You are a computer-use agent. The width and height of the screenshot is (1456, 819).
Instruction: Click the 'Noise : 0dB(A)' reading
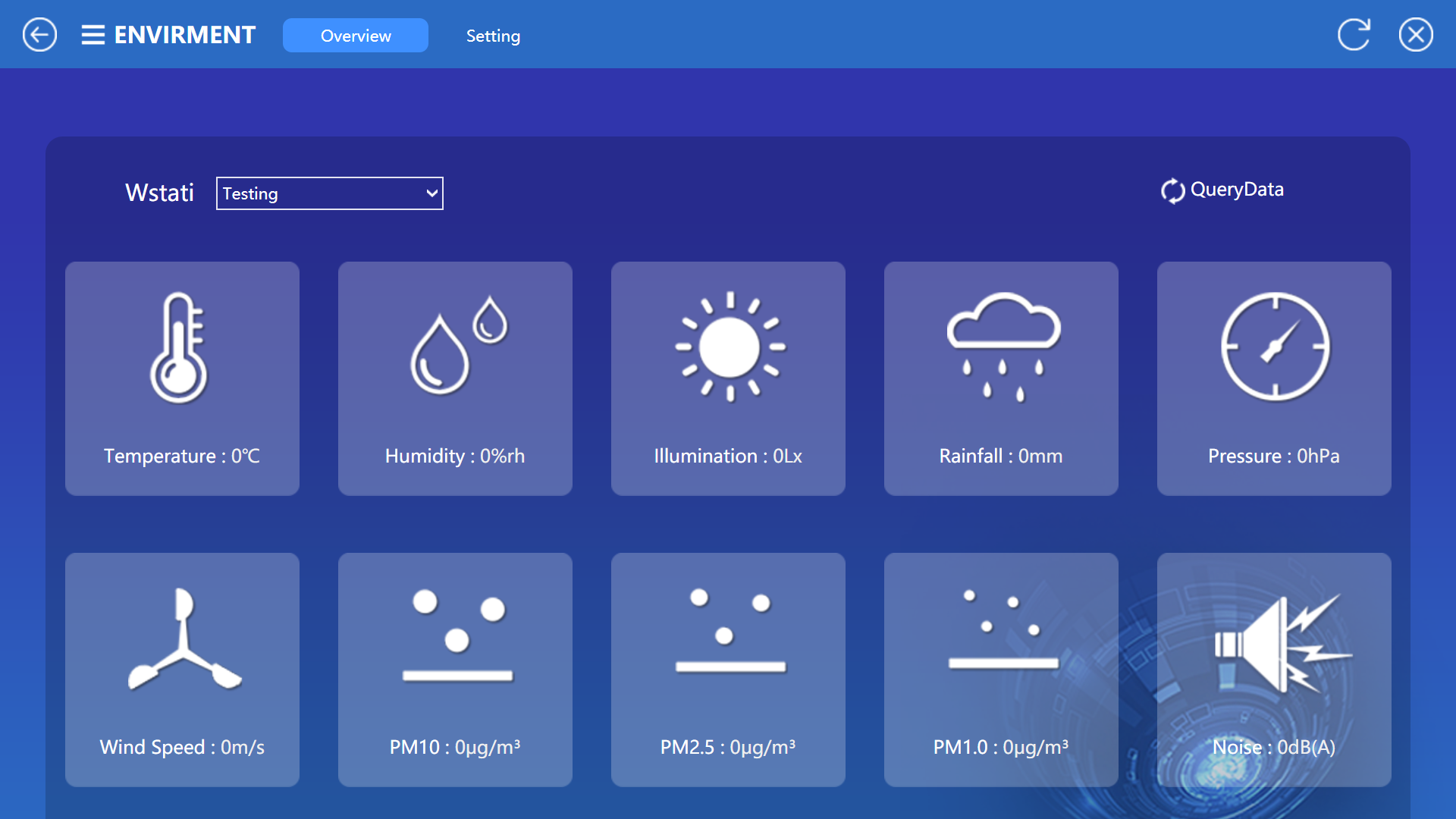(1274, 747)
